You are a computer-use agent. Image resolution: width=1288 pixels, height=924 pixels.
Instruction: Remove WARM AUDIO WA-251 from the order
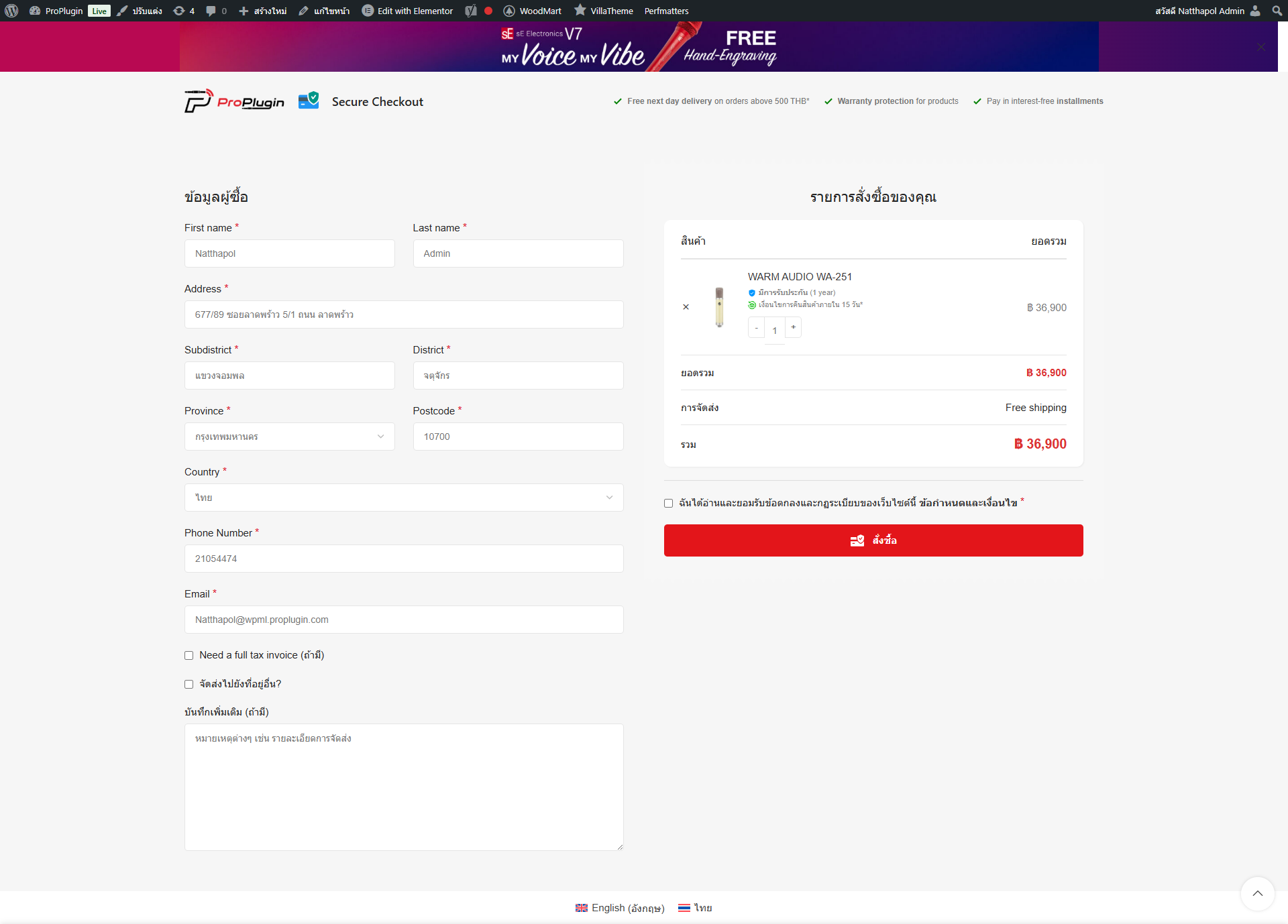click(x=686, y=307)
